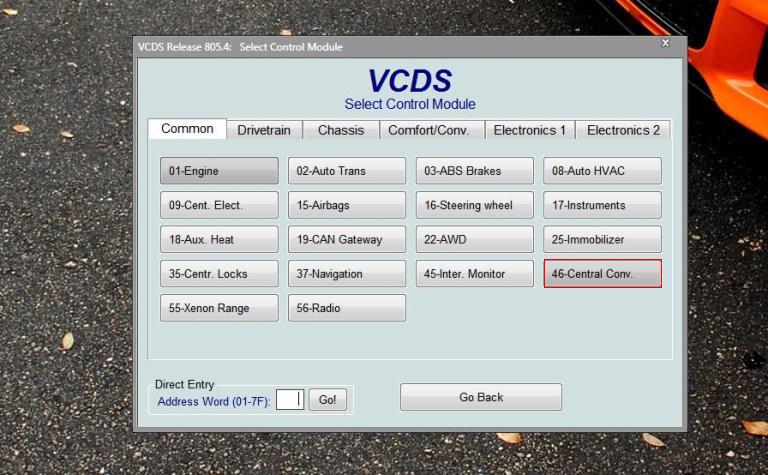The image size is (768, 475).
Task: Open 03-ABS Brakes module
Action: tap(475, 171)
